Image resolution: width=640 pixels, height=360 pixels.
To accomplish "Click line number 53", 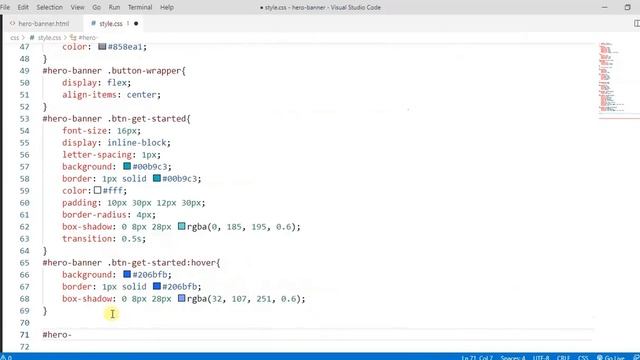I will [x=24, y=119].
